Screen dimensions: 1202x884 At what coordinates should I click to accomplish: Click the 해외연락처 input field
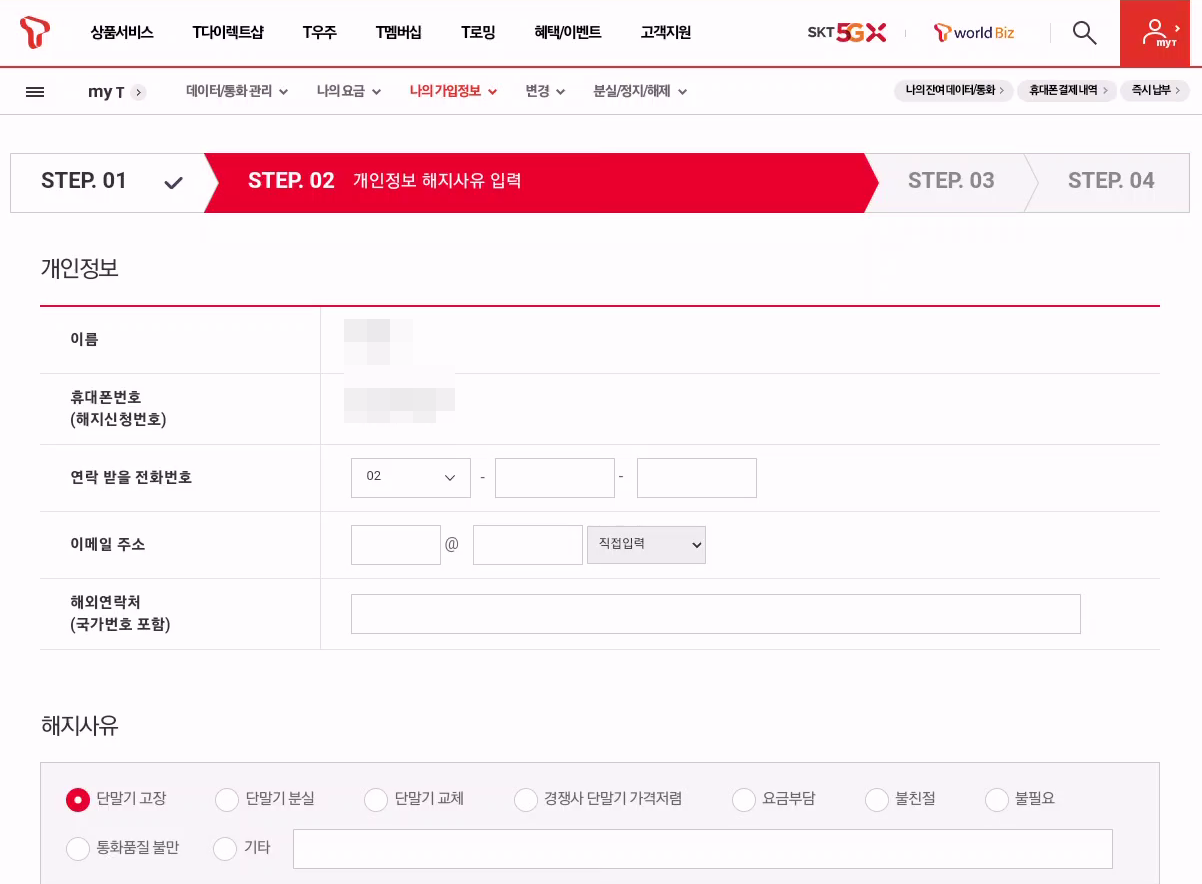(x=715, y=613)
